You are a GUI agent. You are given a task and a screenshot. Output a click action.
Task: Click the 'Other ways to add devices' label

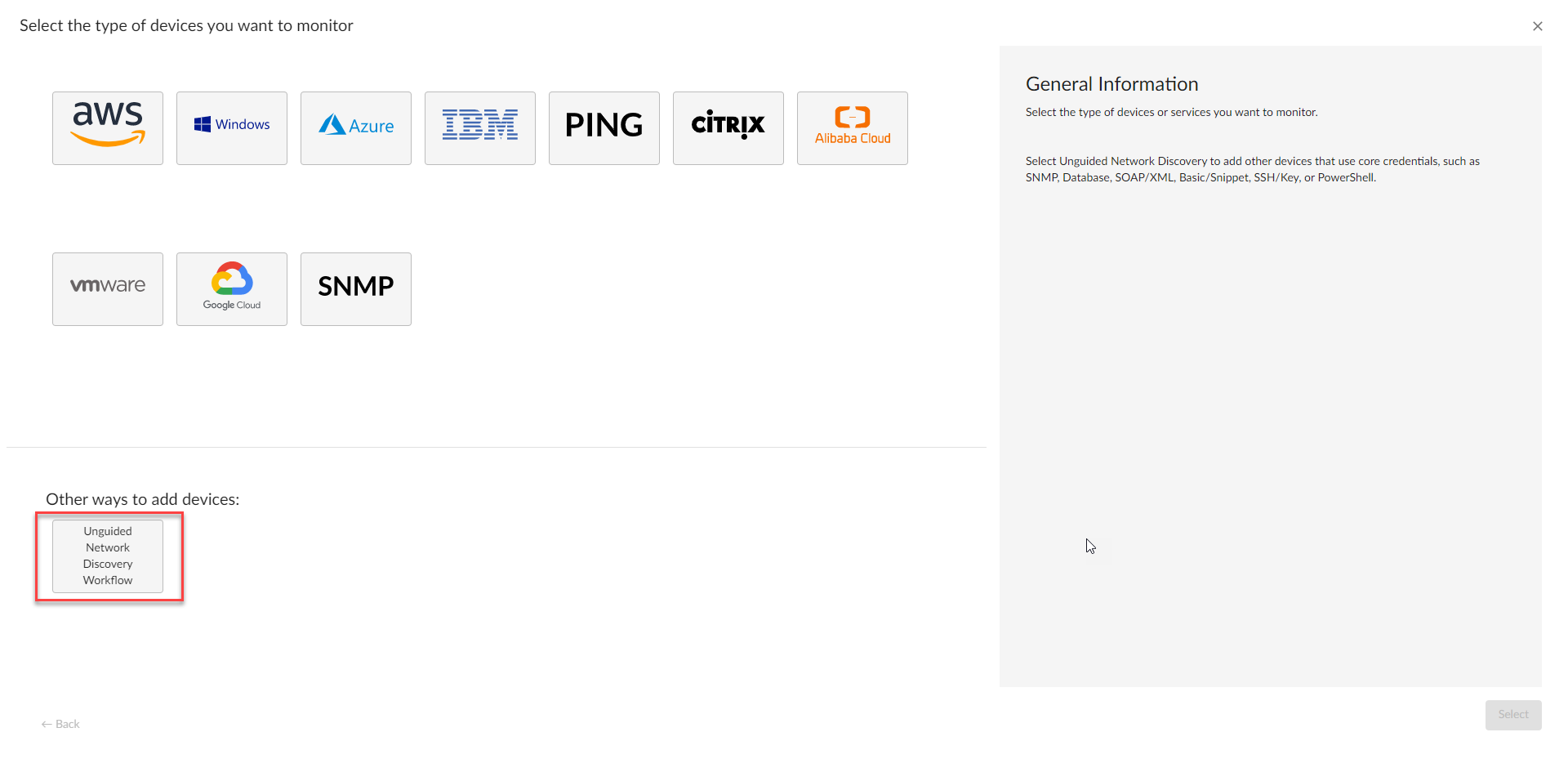click(x=143, y=499)
